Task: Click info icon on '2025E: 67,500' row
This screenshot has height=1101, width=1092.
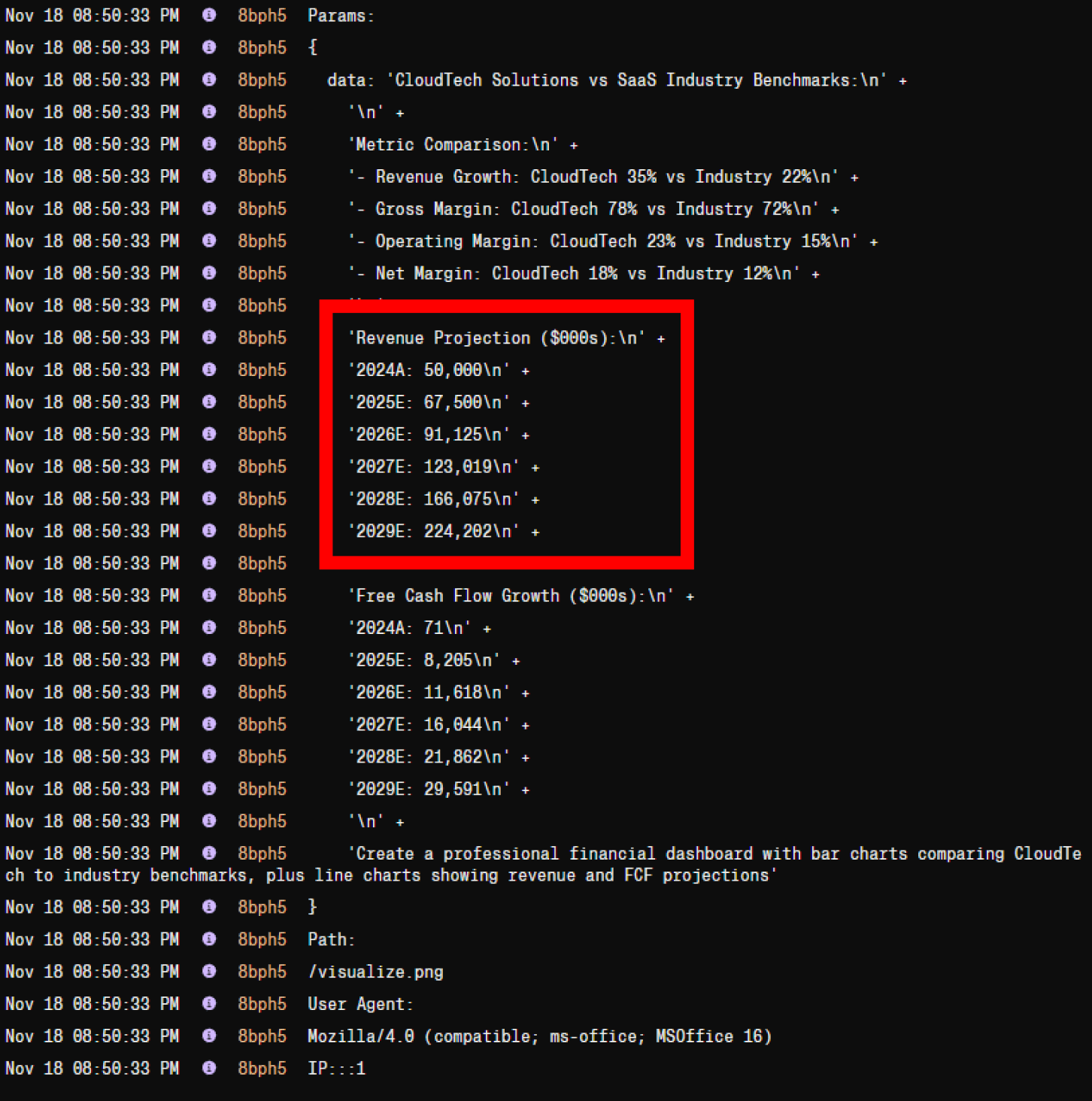Action: tap(209, 402)
